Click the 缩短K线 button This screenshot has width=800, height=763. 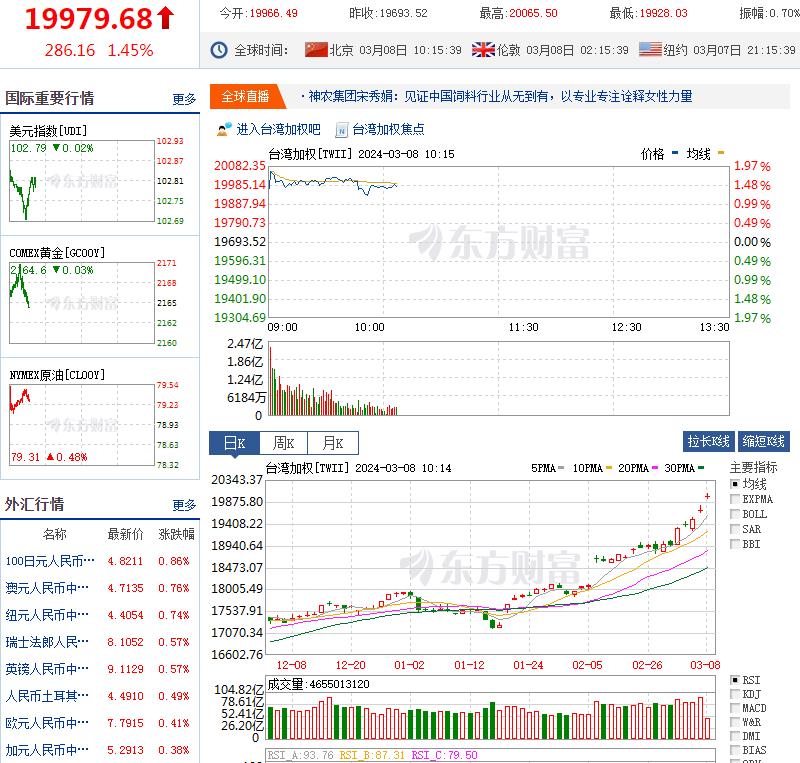click(x=764, y=441)
